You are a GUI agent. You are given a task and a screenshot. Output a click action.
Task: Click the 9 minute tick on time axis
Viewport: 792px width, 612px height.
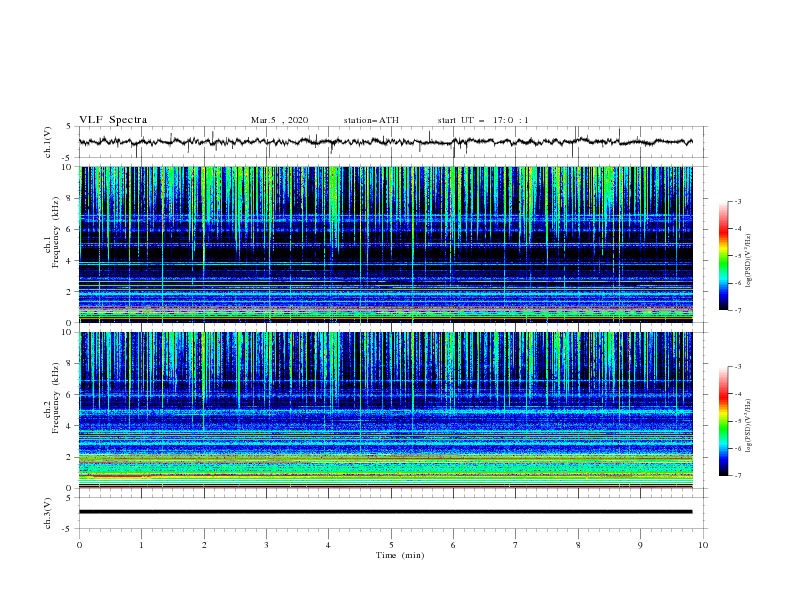(640, 545)
